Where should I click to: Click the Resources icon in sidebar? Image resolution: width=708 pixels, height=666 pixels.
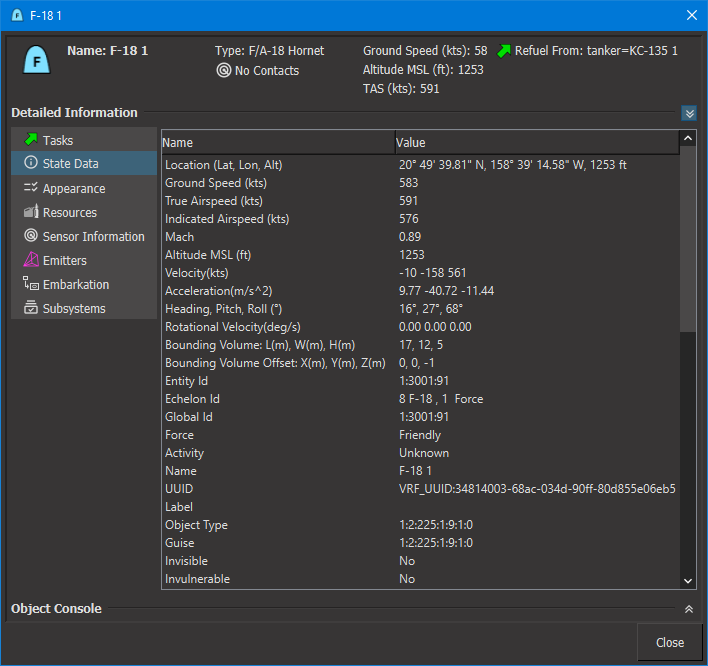coord(31,211)
